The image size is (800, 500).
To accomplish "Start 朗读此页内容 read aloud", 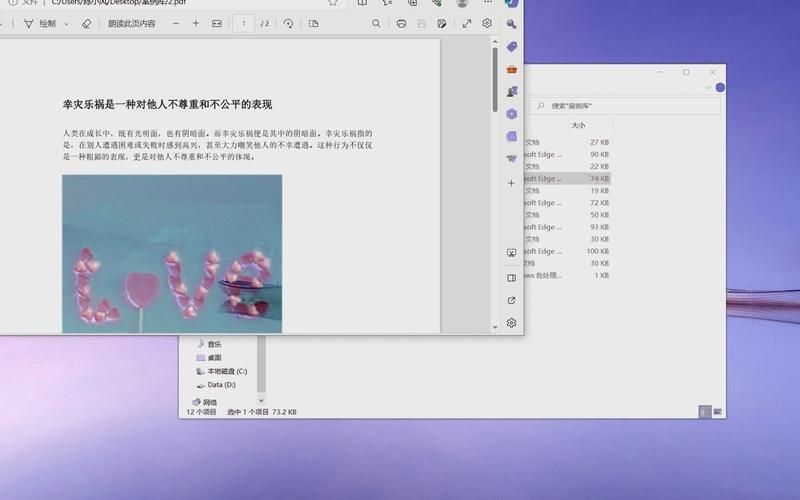I will point(132,23).
